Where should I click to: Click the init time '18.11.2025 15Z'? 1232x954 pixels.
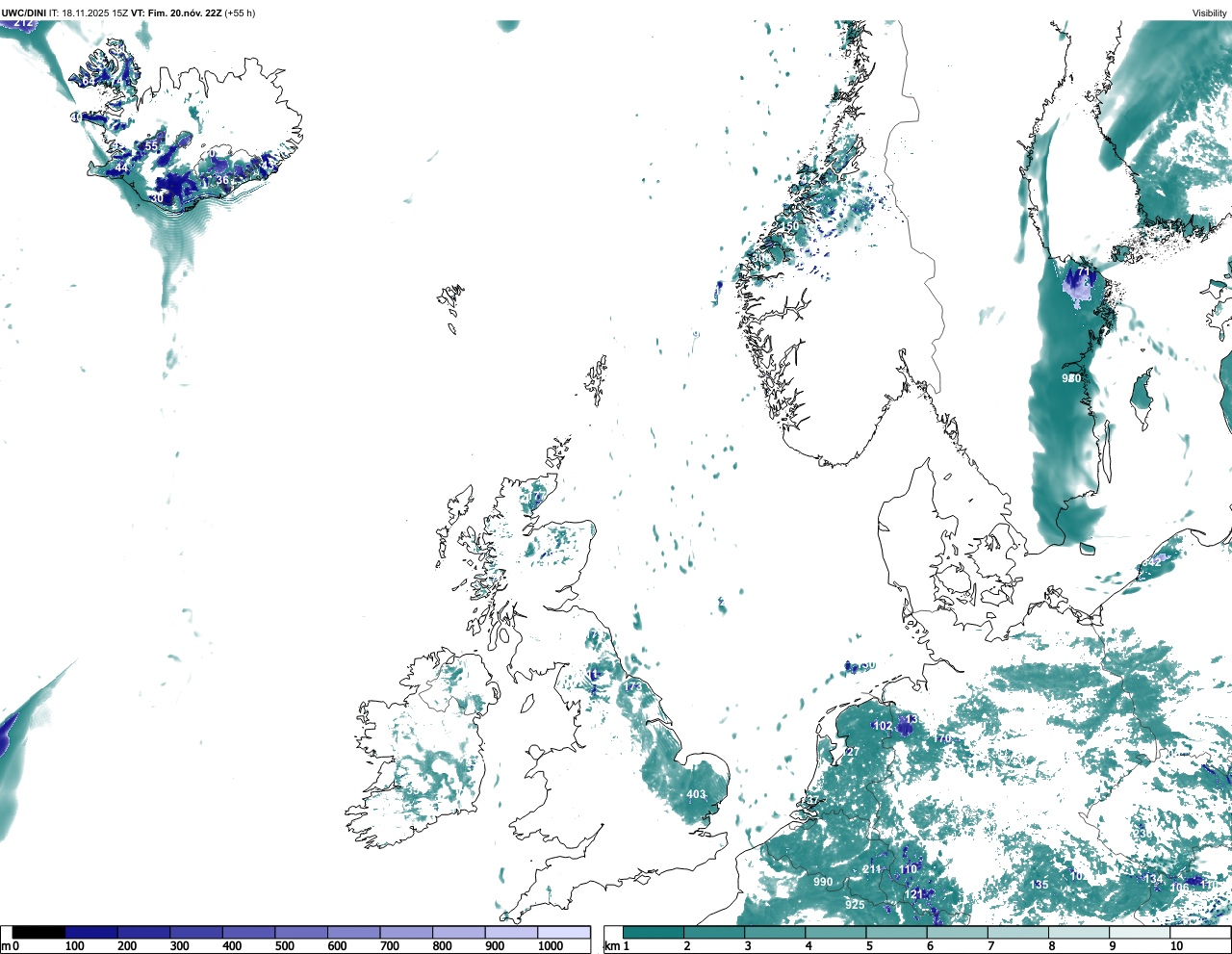[95, 13]
